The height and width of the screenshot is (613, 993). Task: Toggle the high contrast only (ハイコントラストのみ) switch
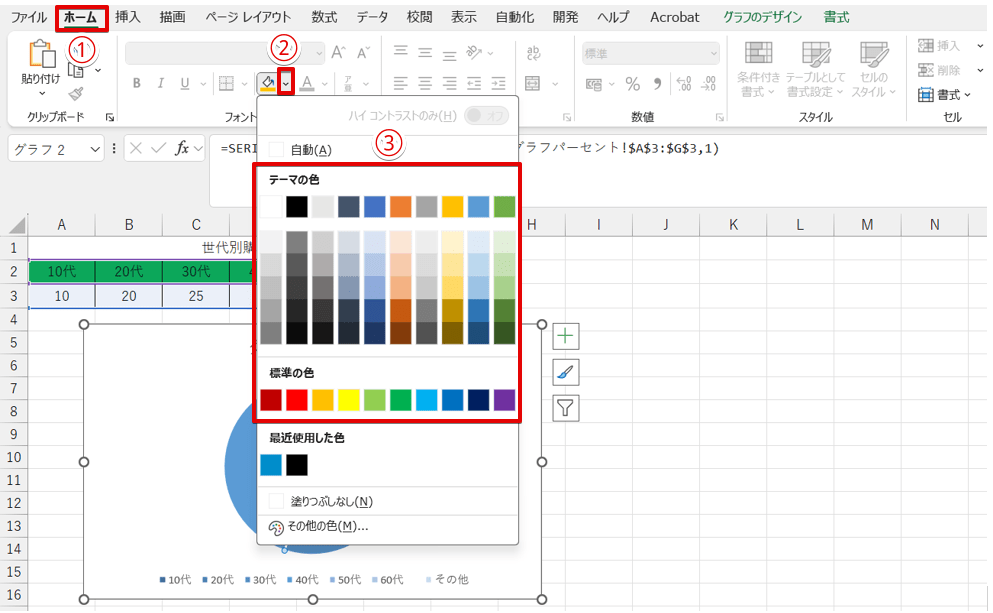(x=486, y=116)
